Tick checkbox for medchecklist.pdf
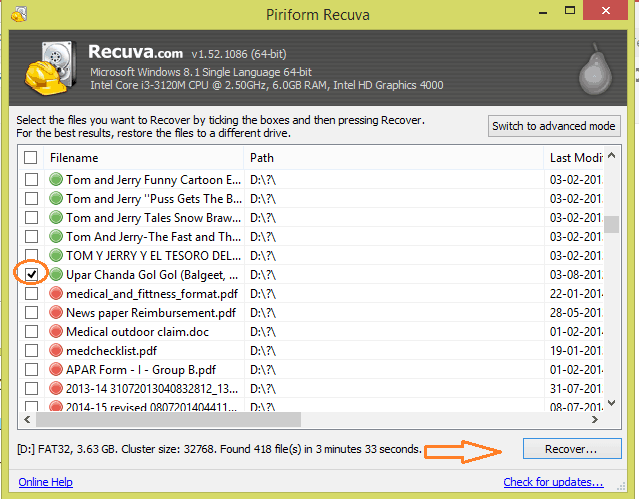 coord(31,351)
